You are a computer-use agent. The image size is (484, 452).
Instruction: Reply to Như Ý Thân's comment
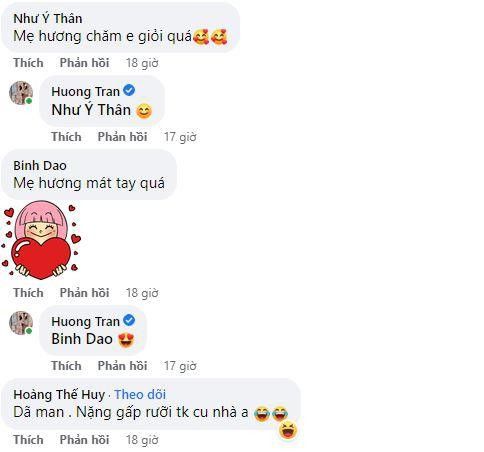tap(84, 63)
